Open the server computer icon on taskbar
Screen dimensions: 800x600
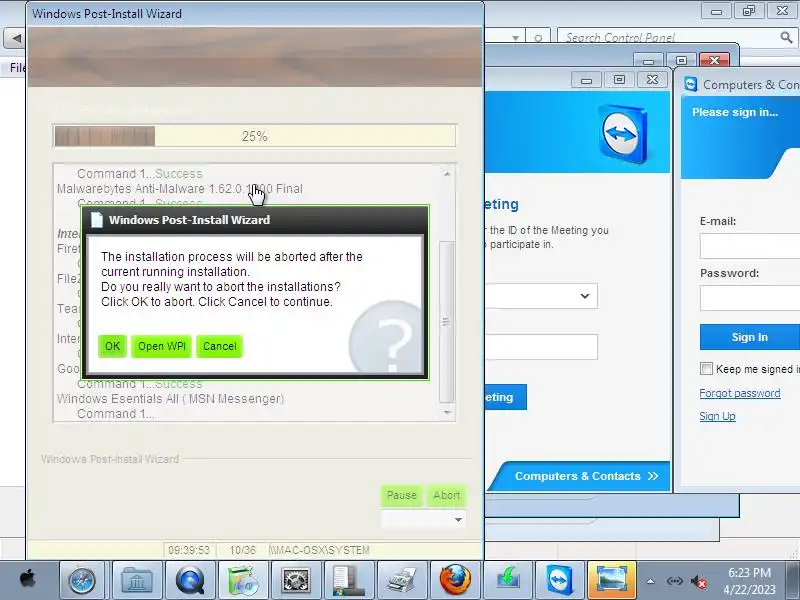349,581
